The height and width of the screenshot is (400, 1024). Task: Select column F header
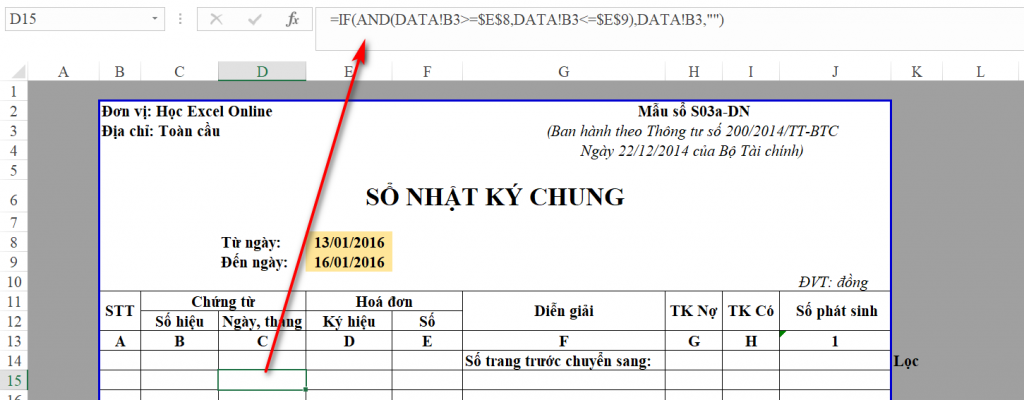[427, 72]
